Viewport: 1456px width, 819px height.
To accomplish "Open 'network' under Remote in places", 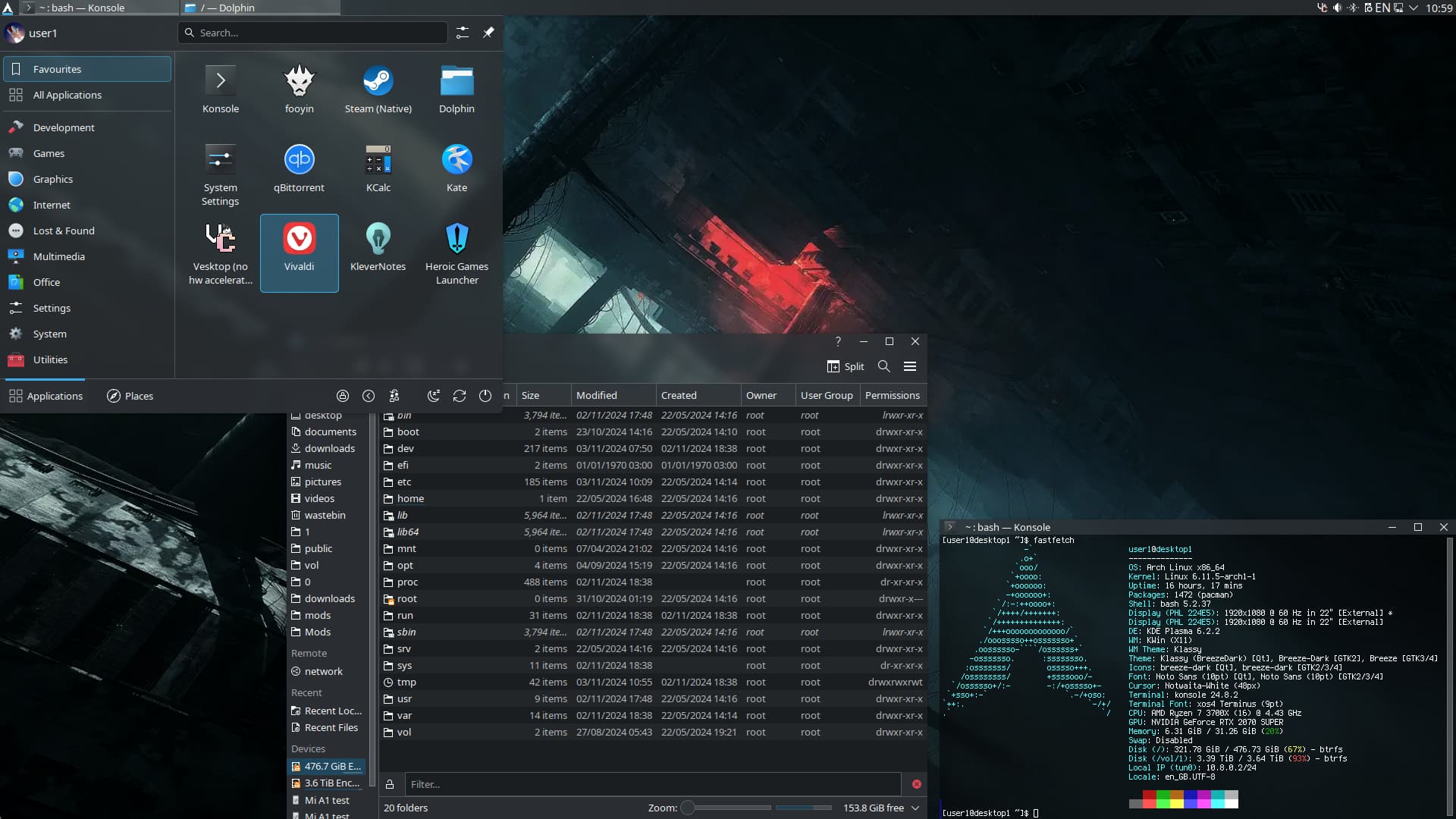I will tap(328, 671).
